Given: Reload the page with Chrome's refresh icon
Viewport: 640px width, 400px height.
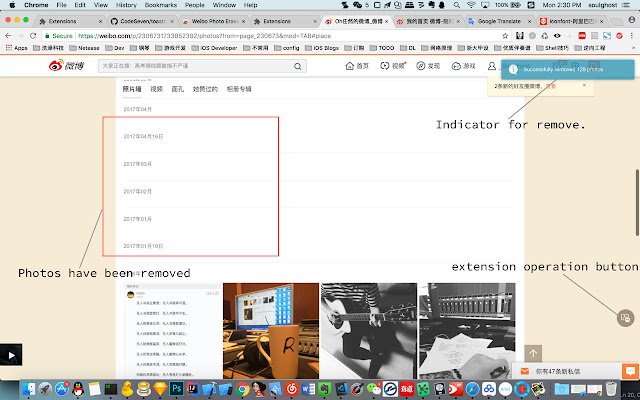Looking at the screenshot, I should tap(33, 36).
